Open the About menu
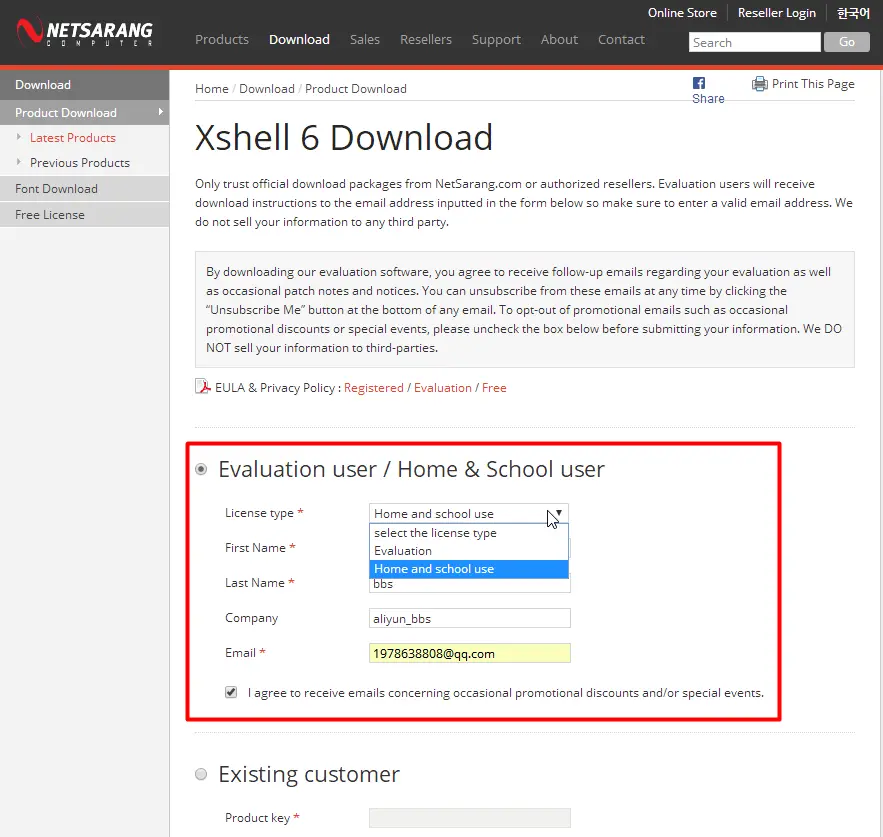This screenshot has width=883, height=837. coord(559,39)
